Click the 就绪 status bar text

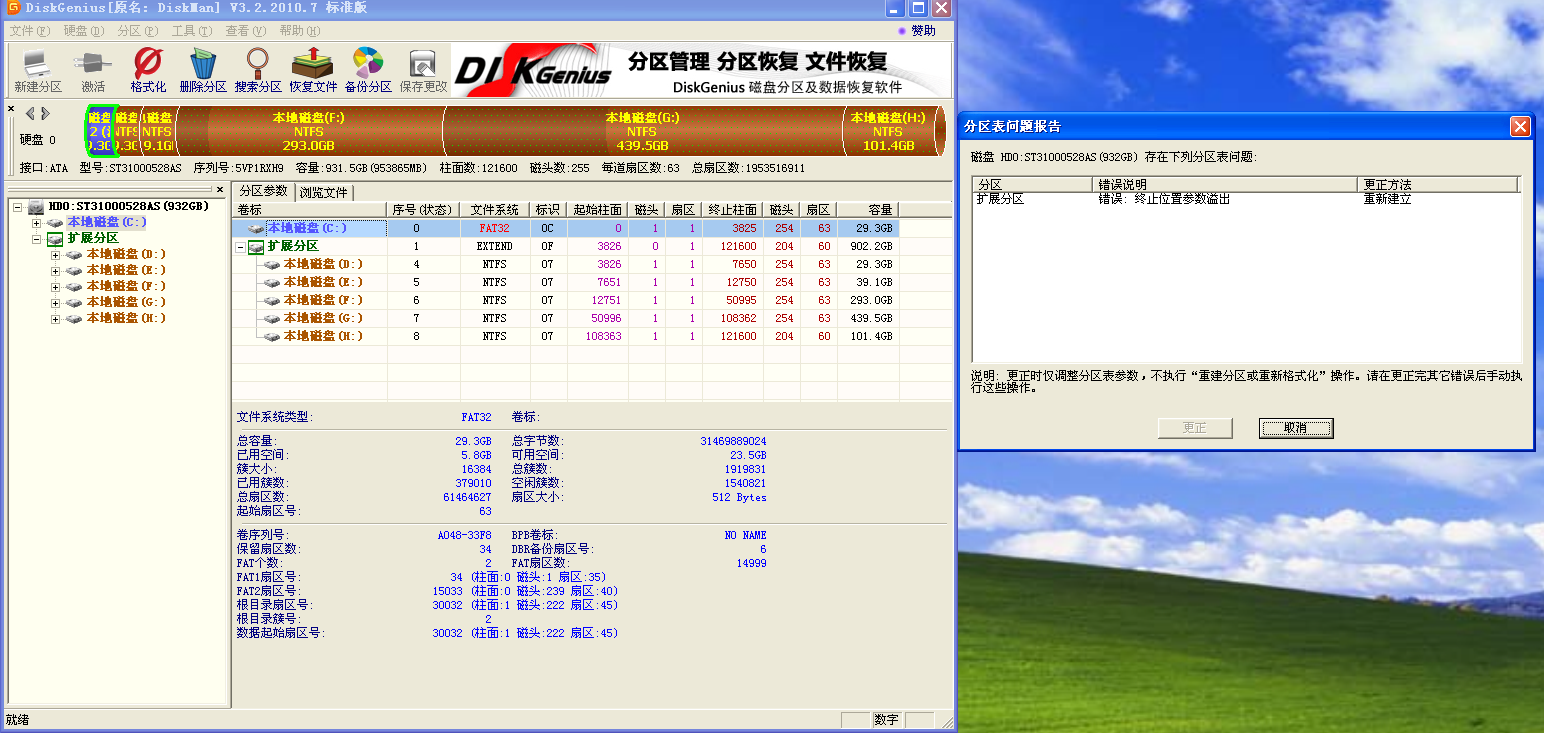point(18,719)
